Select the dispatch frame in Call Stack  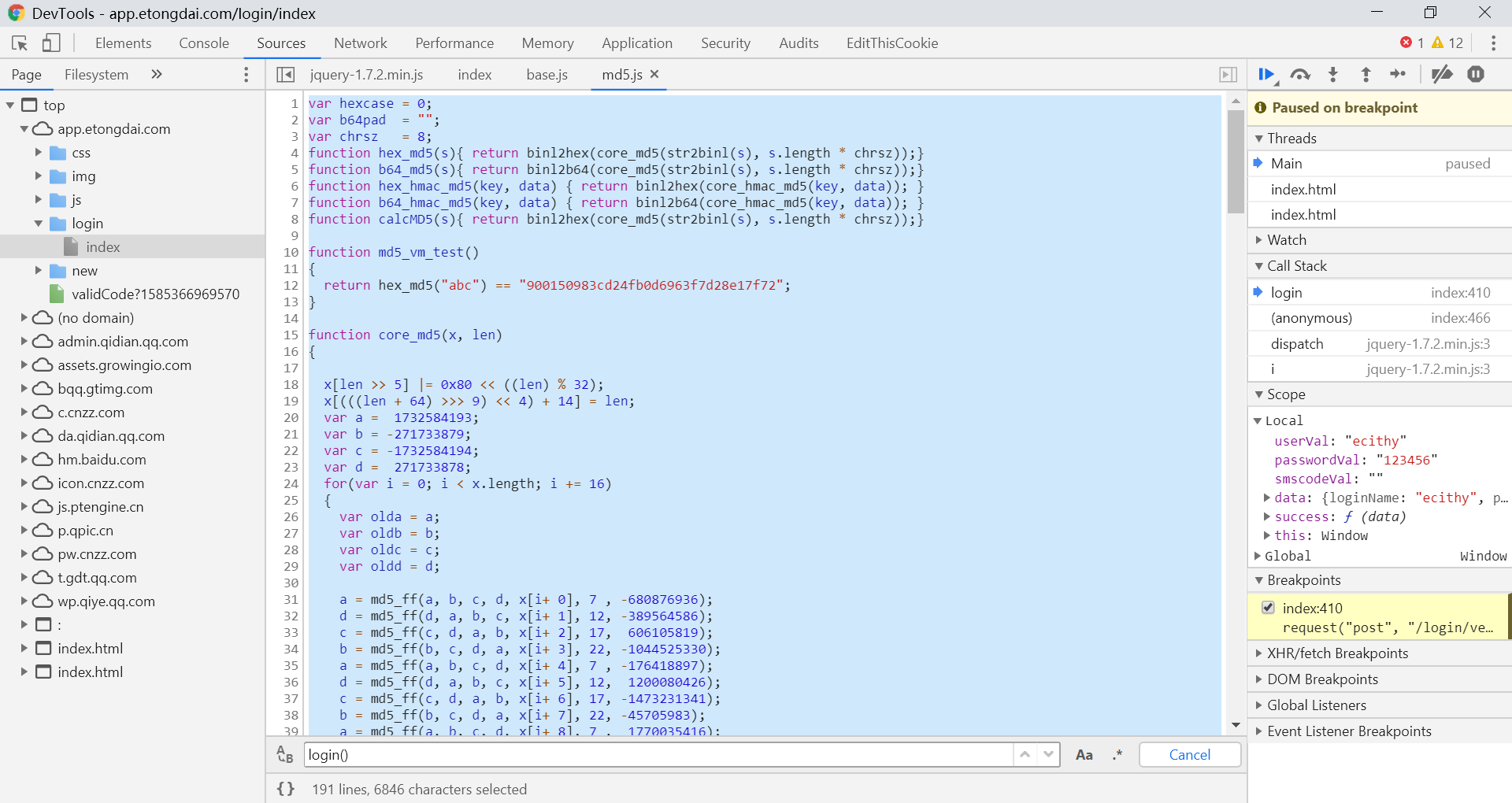[x=1380, y=343]
